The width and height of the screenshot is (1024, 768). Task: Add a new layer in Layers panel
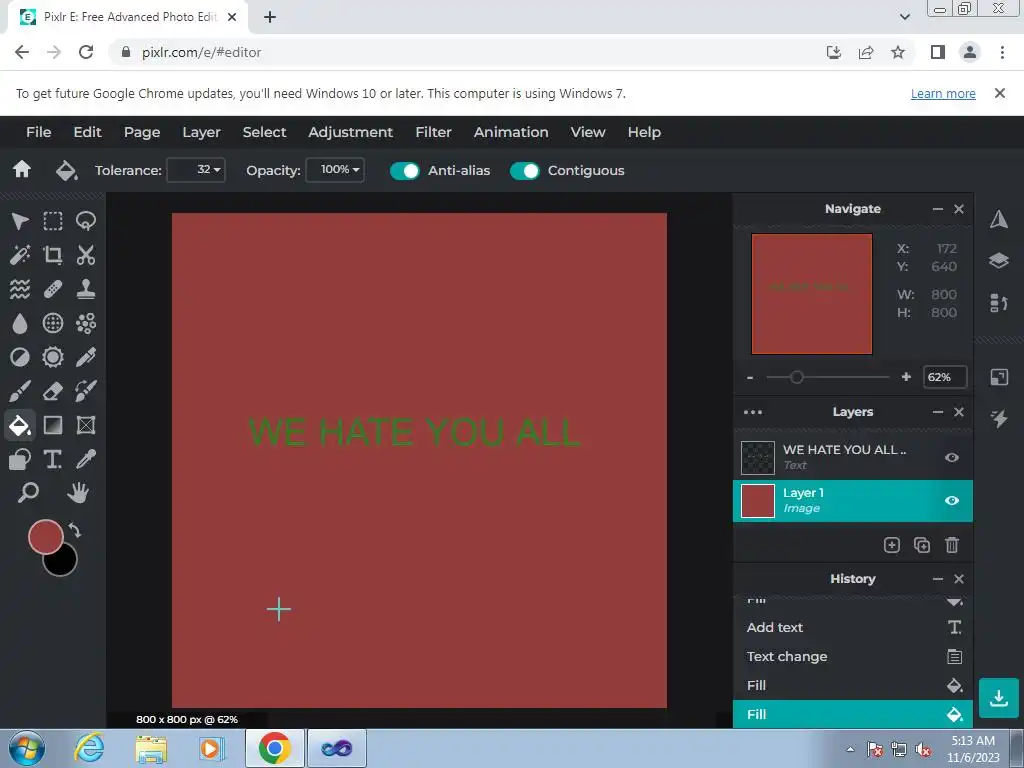891,545
